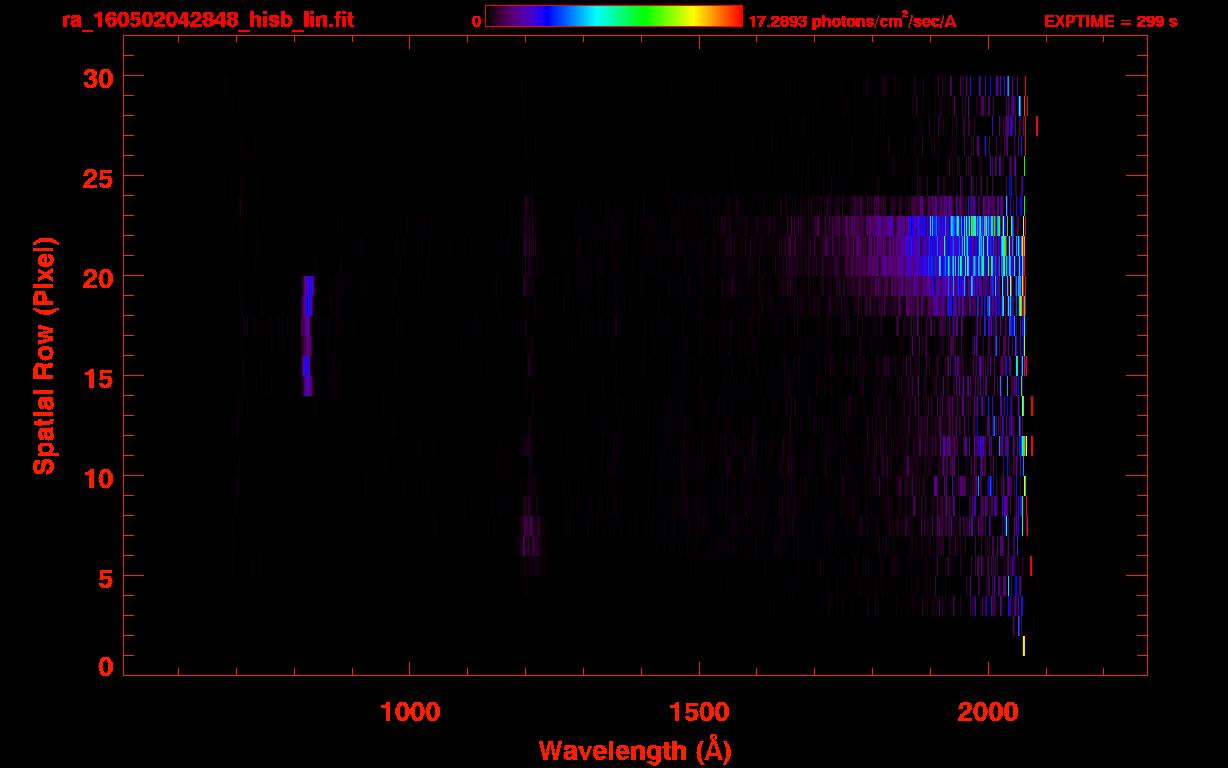Screen dimensions: 1228x768
Task: Click the Spatial Row (Pixel) axis title
Action: tap(44, 355)
